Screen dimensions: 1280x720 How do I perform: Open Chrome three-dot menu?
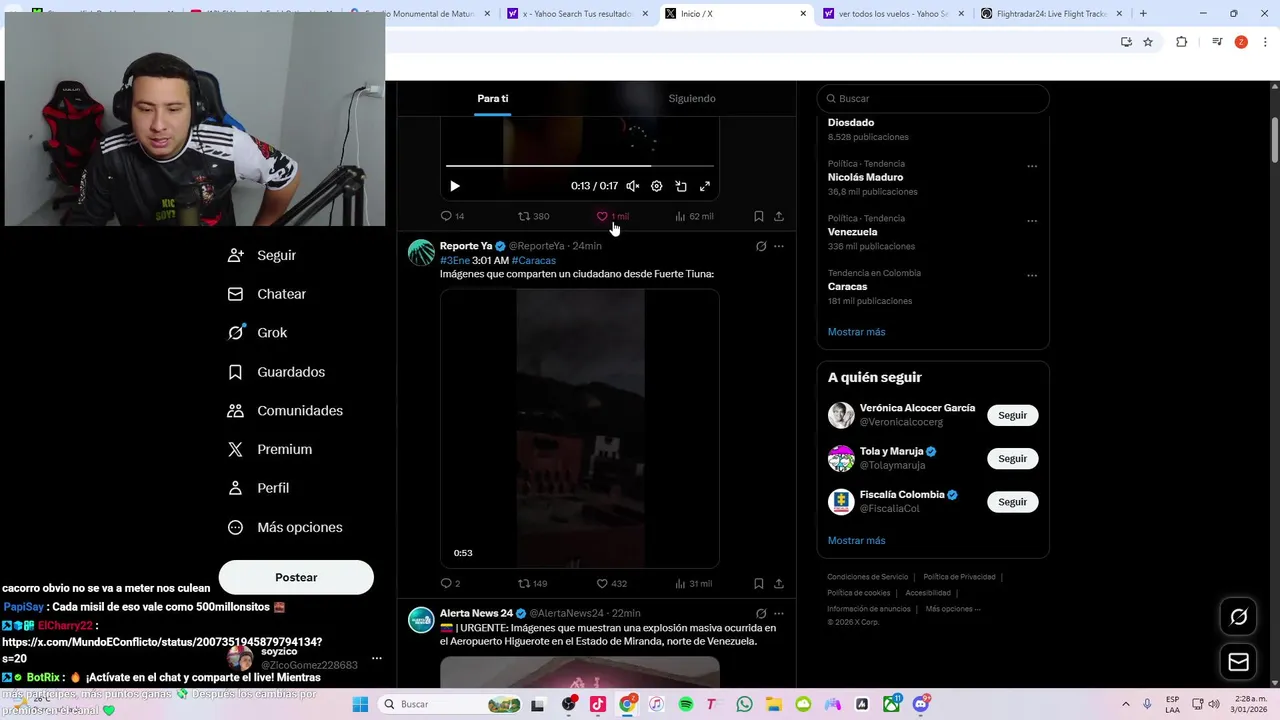pos(1265,42)
